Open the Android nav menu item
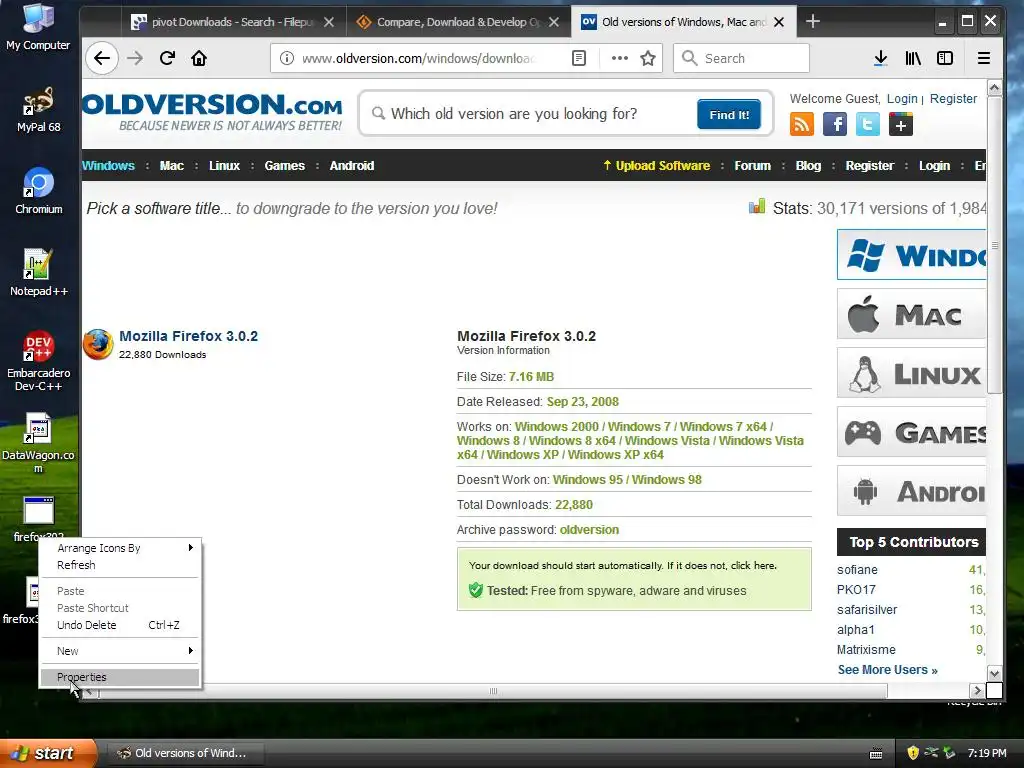The width and height of the screenshot is (1024, 768). coord(352,166)
